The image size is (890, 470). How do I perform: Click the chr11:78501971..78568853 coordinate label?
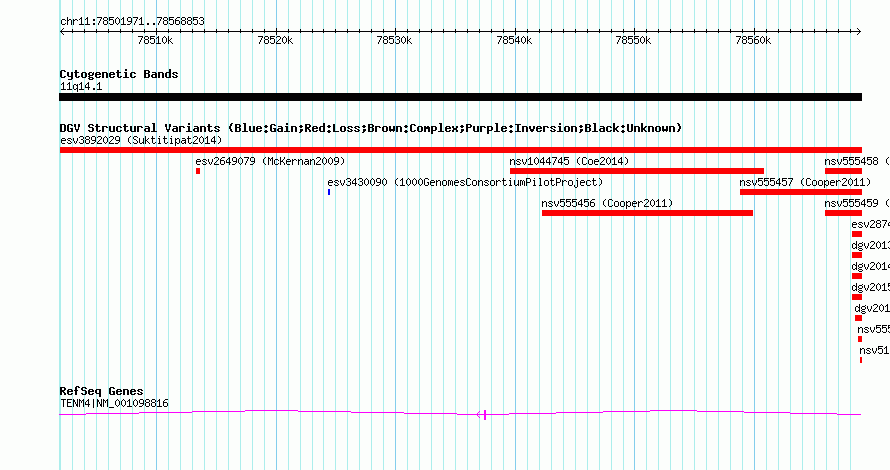coord(132,21)
